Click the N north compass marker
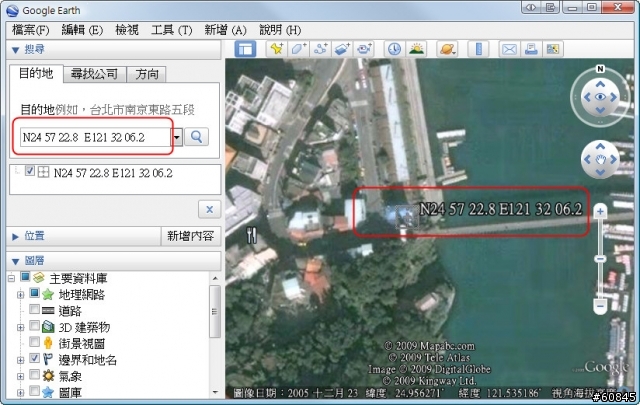 600,69
